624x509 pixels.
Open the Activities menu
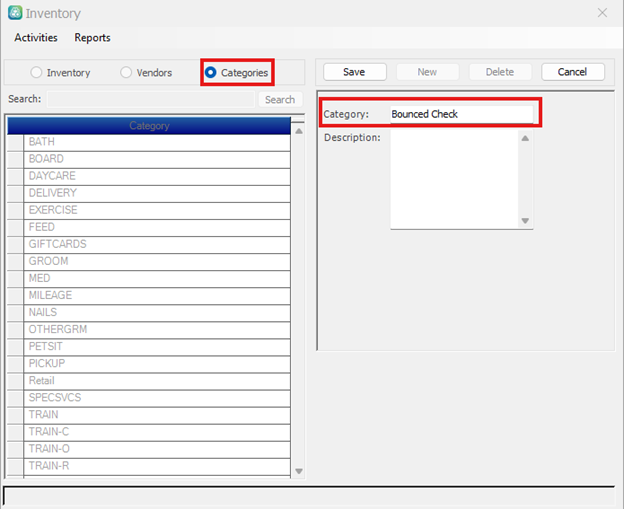(x=36, y=38)
